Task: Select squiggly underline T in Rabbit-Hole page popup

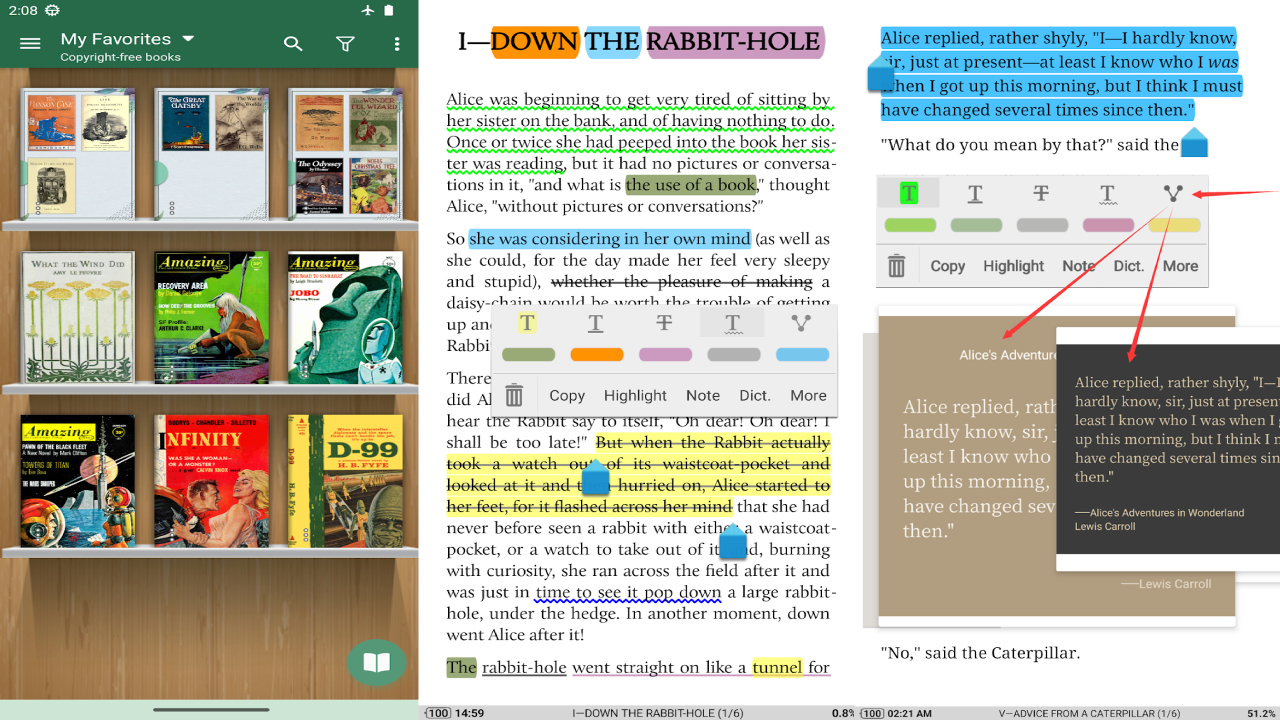Action: pyautogui.click(x=733, y=322)
